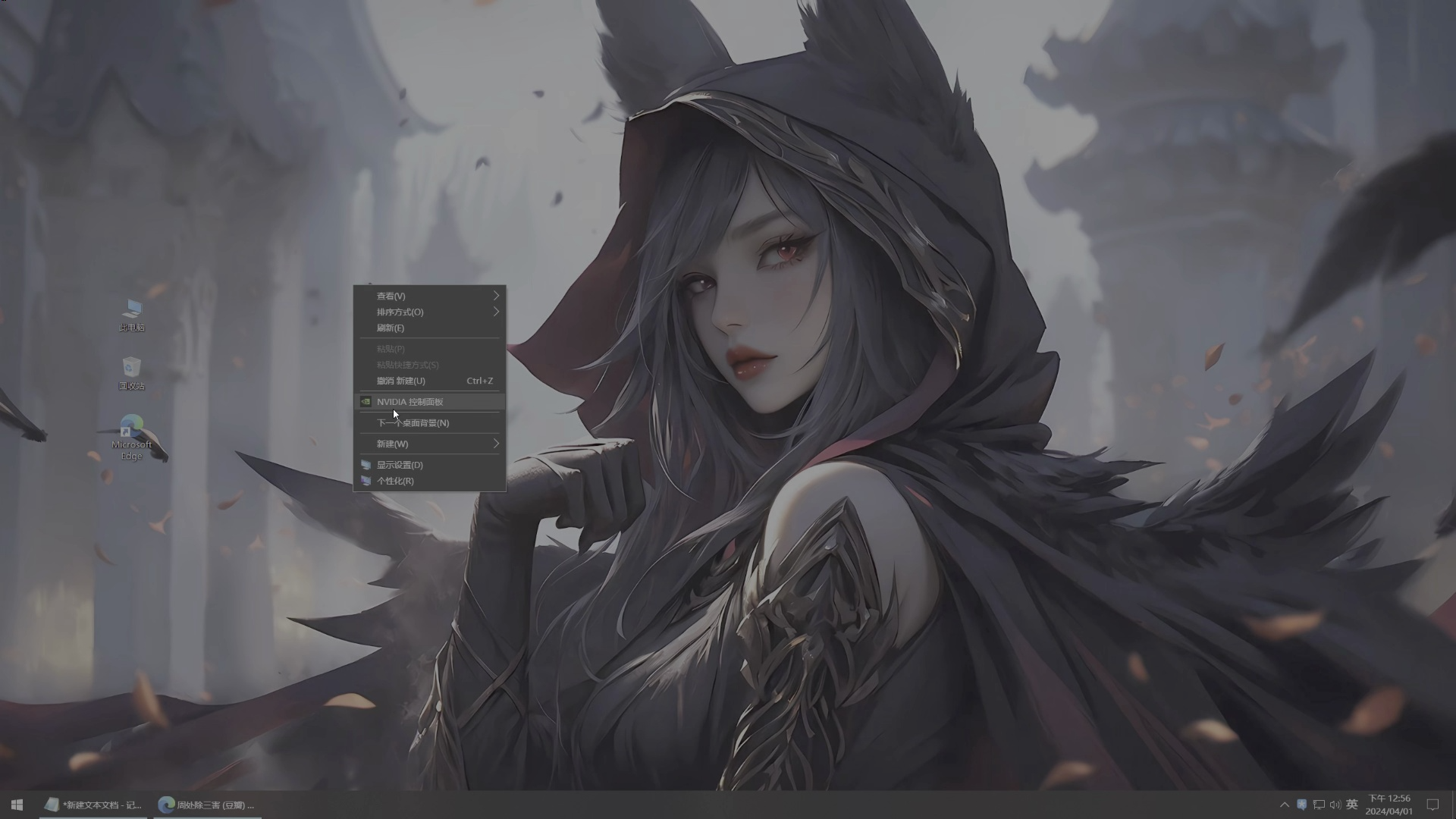This screenshot has height=819, width=1456.
Task: Open the clock showing 下午 12:56
Action: [x=1389, y=805]
